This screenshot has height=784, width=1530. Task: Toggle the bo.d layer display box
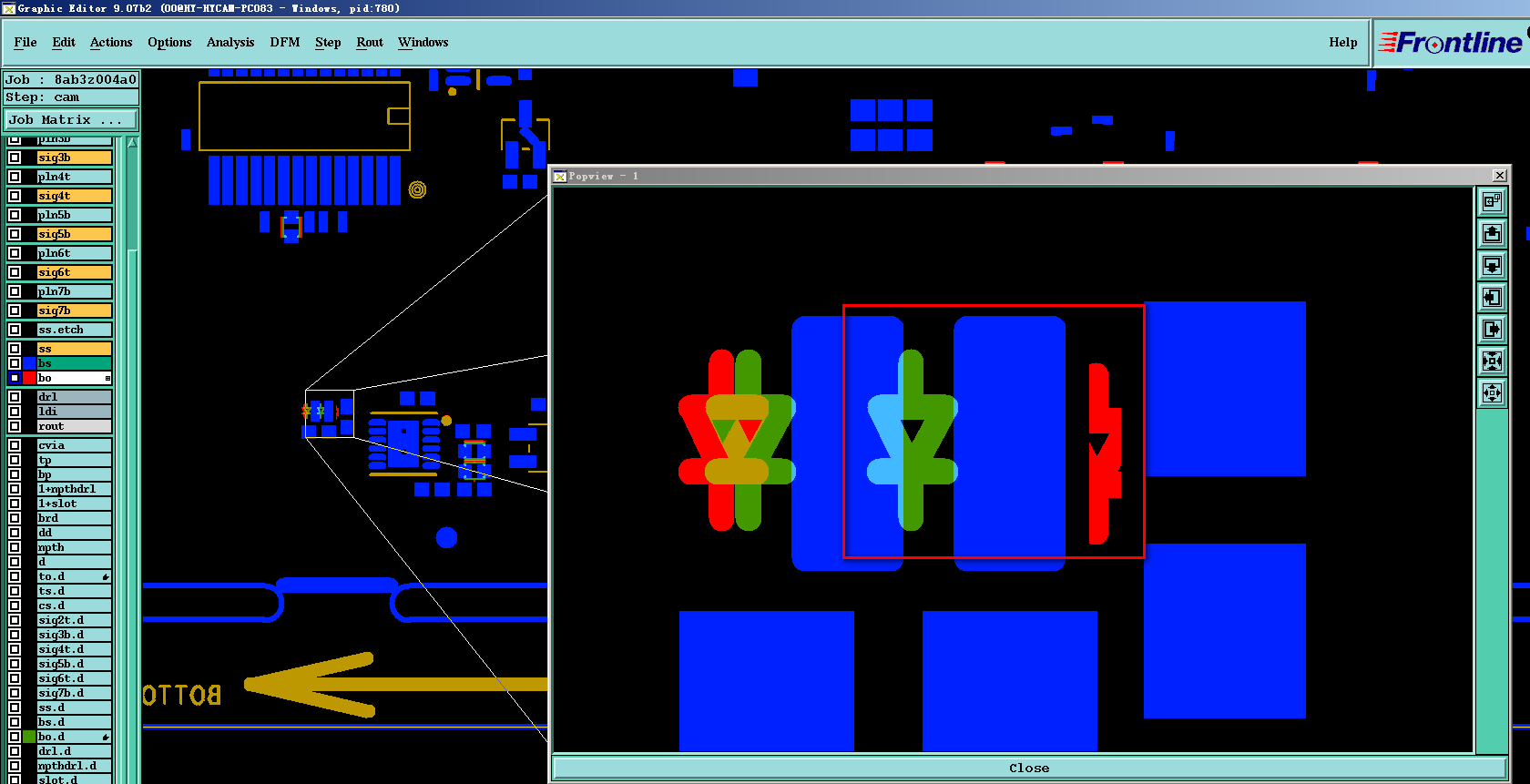(15, 737)
